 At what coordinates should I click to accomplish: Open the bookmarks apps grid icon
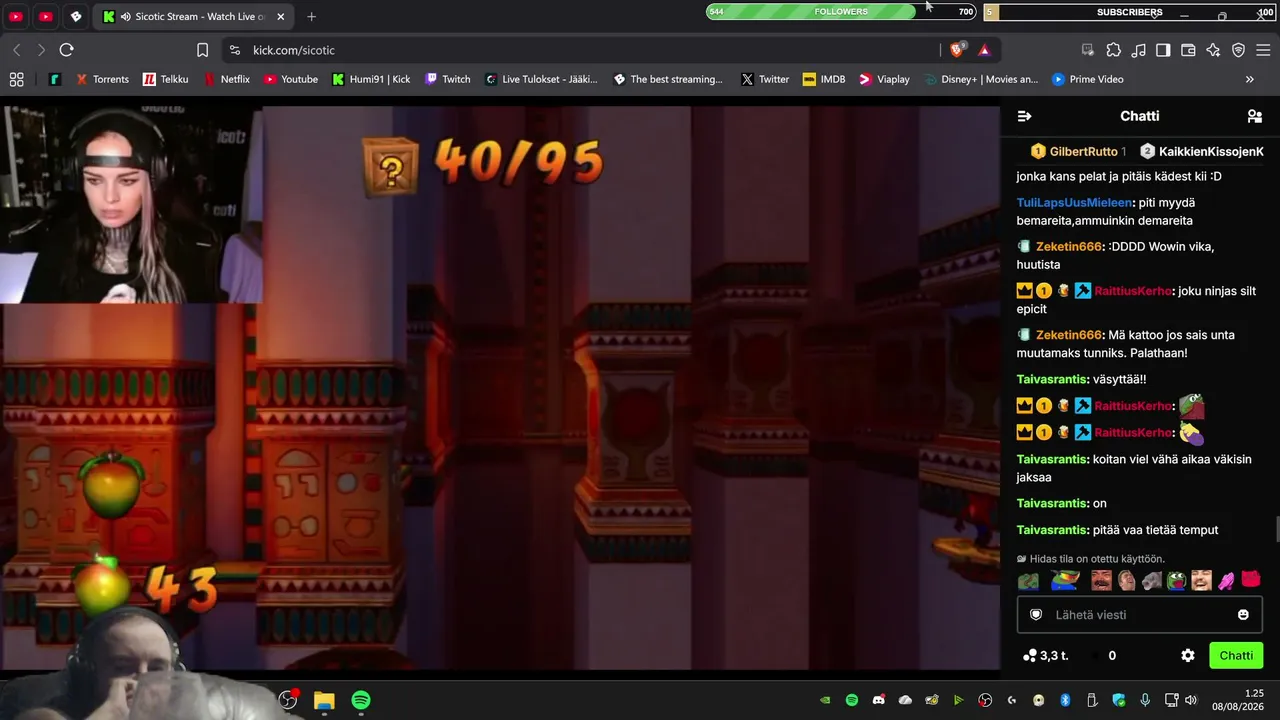[x=16, y=79]
